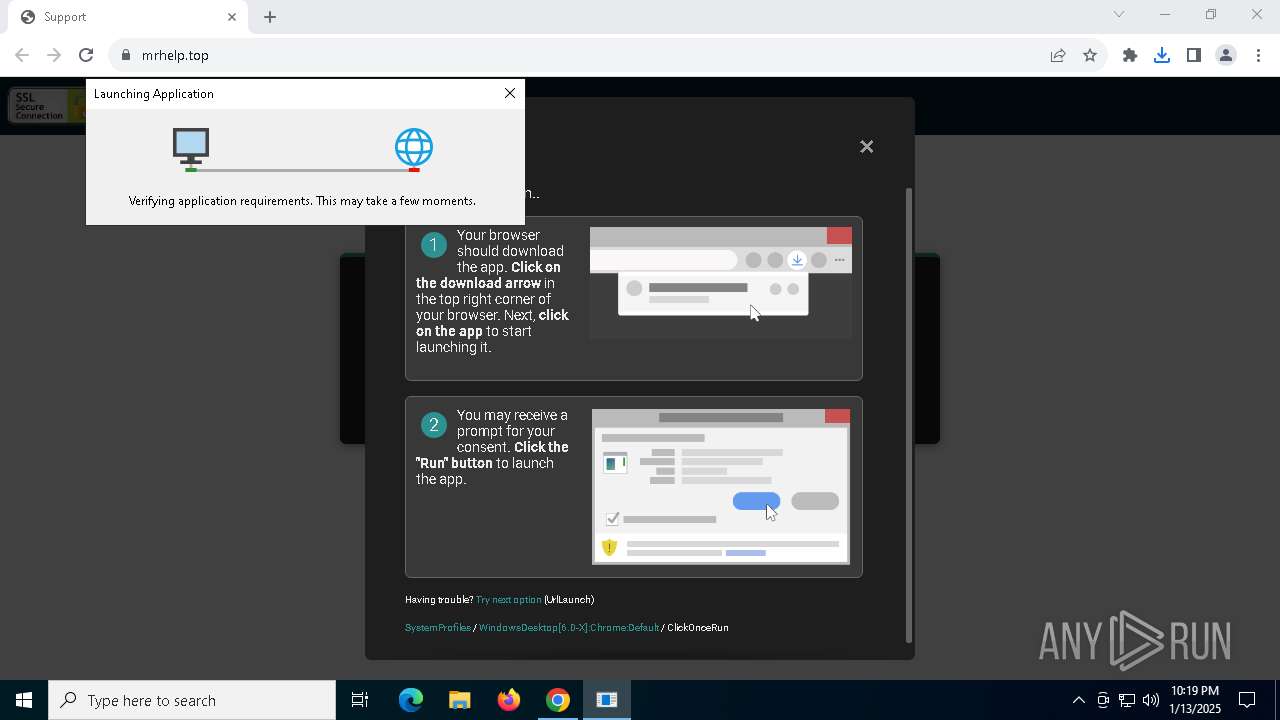Click the SystemProfiles link

(x=438, y=628)
